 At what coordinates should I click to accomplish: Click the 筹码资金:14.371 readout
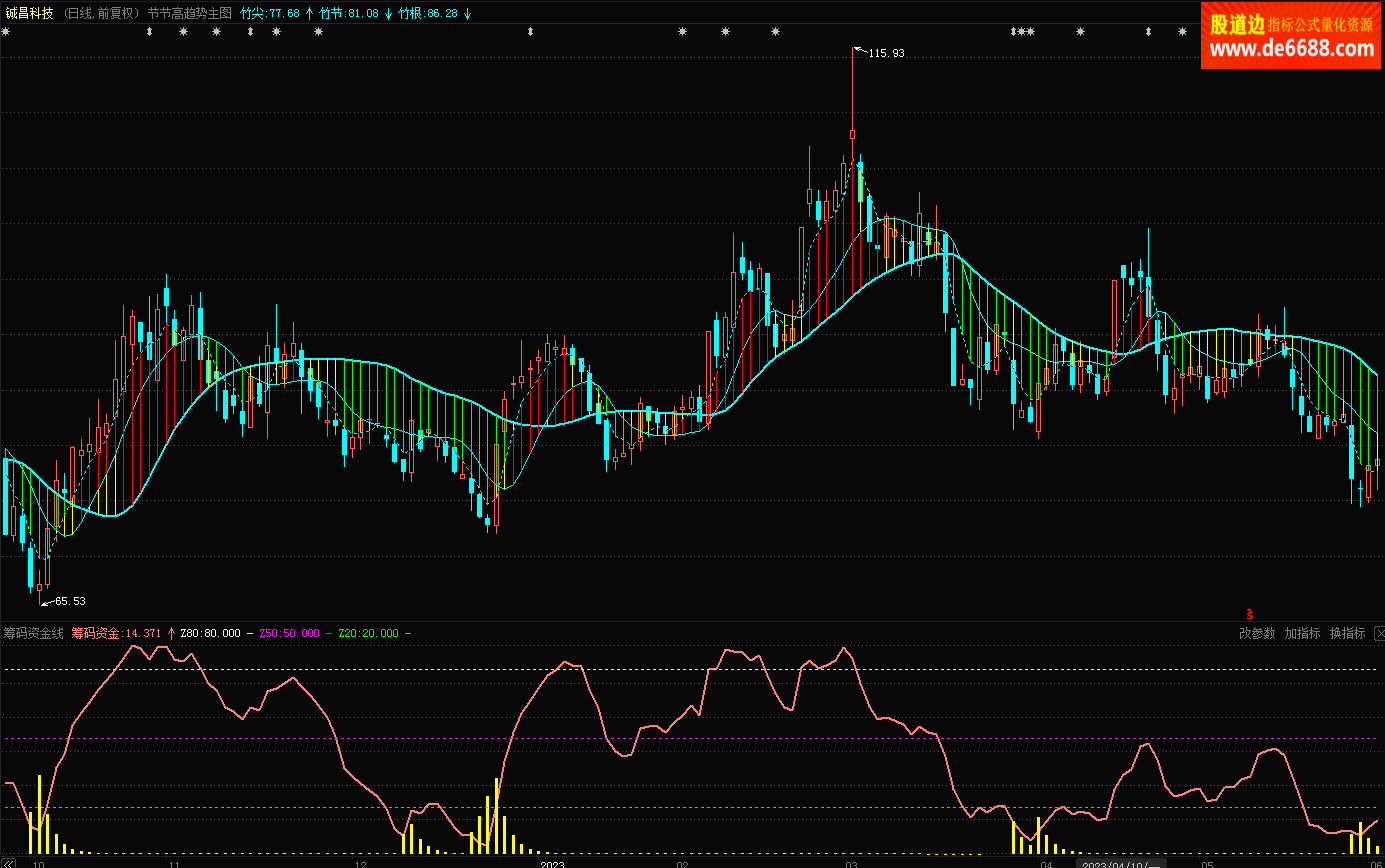(x=117, y=633)
